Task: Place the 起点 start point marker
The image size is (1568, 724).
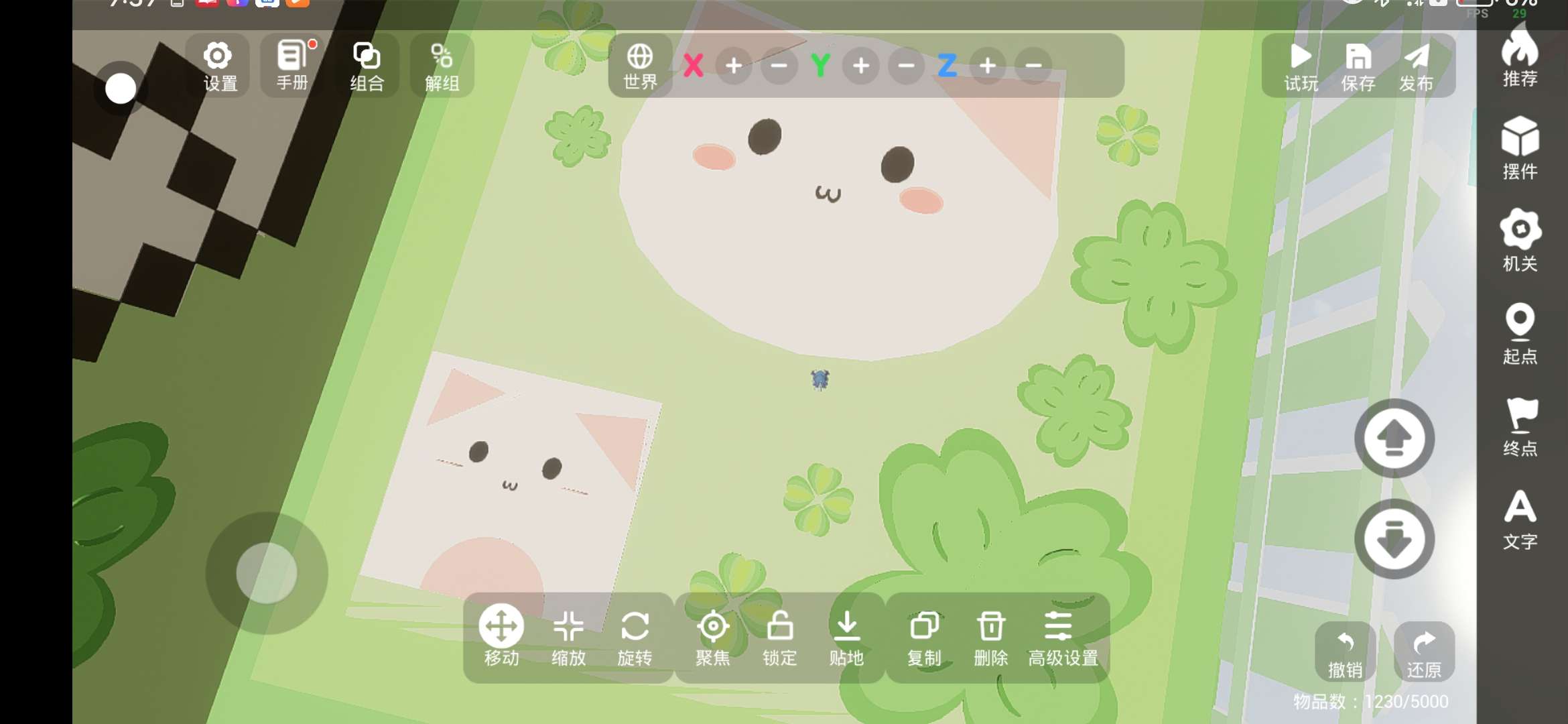Action: (x=1520, y=333)
